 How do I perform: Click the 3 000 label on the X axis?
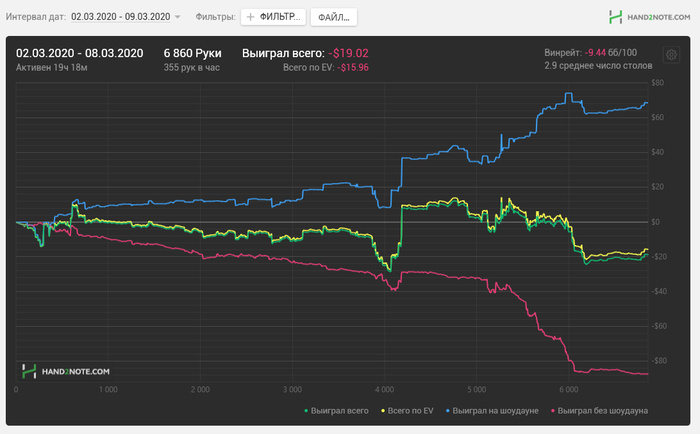[292, 390]
